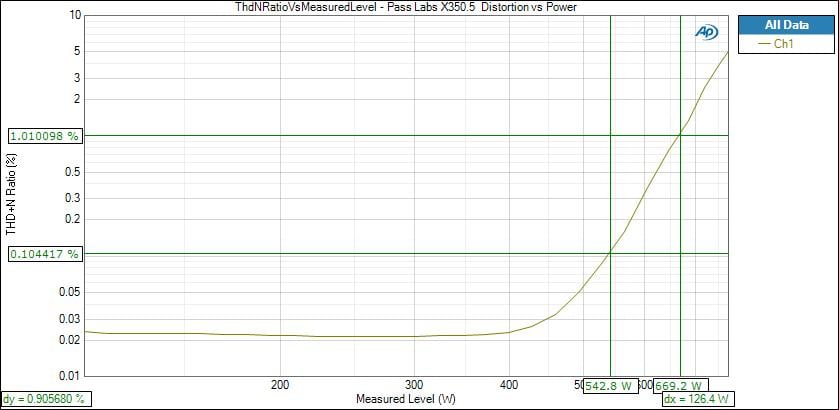Click the 200 tick on the X axis
The height and width of the screenshot is (410, 839).
click(x=280, y=385)
